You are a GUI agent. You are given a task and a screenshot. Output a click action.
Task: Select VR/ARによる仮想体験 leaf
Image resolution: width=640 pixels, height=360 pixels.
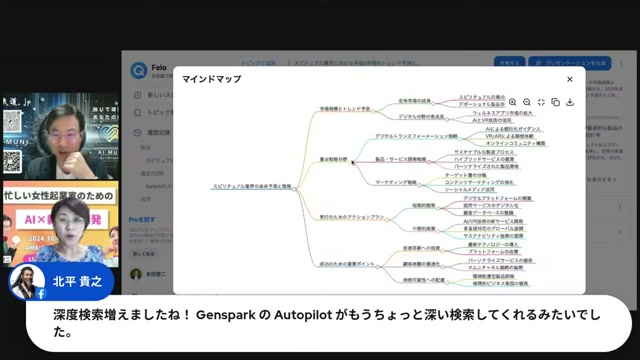coord(509,136)
